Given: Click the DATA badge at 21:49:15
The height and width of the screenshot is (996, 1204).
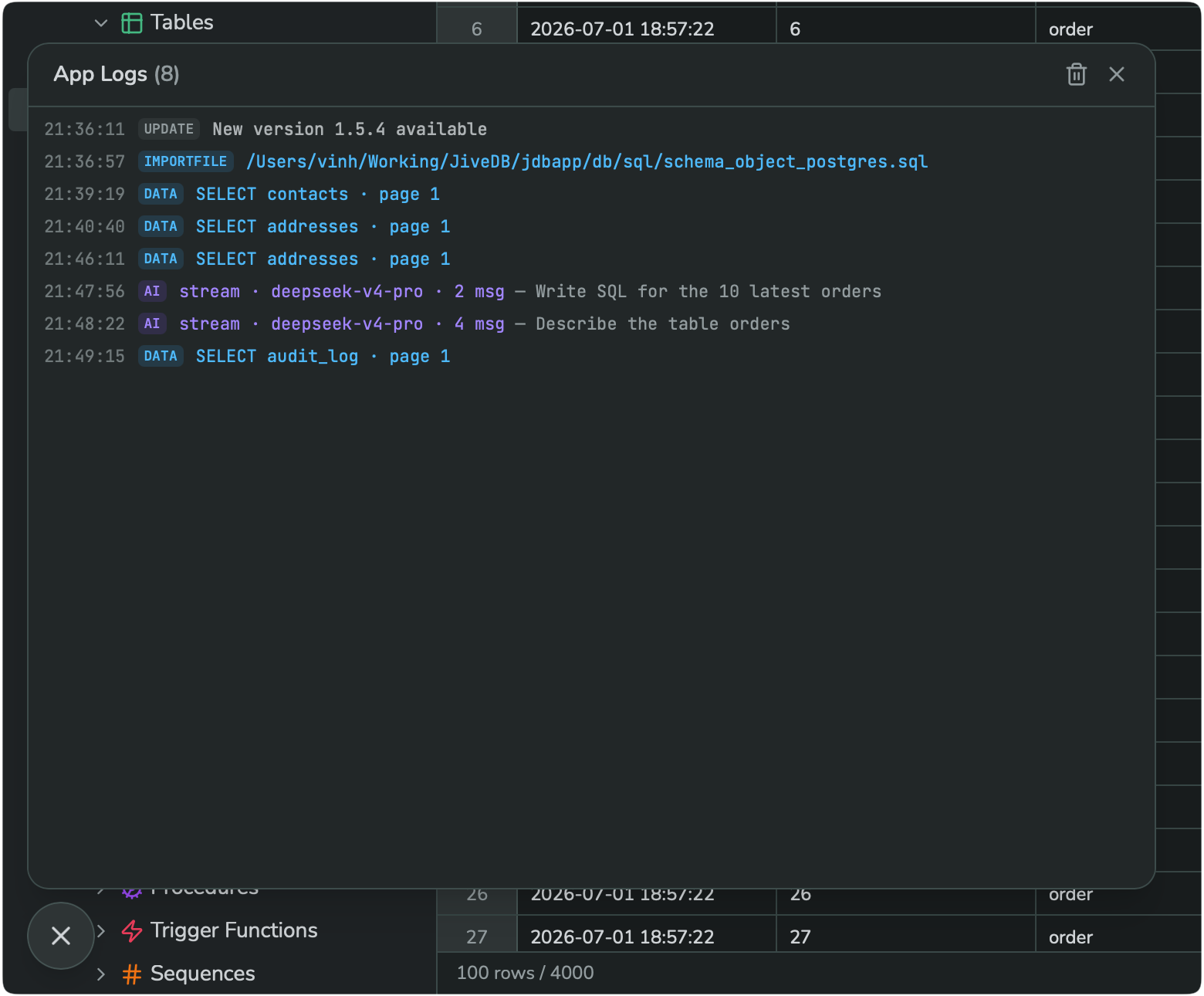Looking at the screenshot, I should pos(161,356).
